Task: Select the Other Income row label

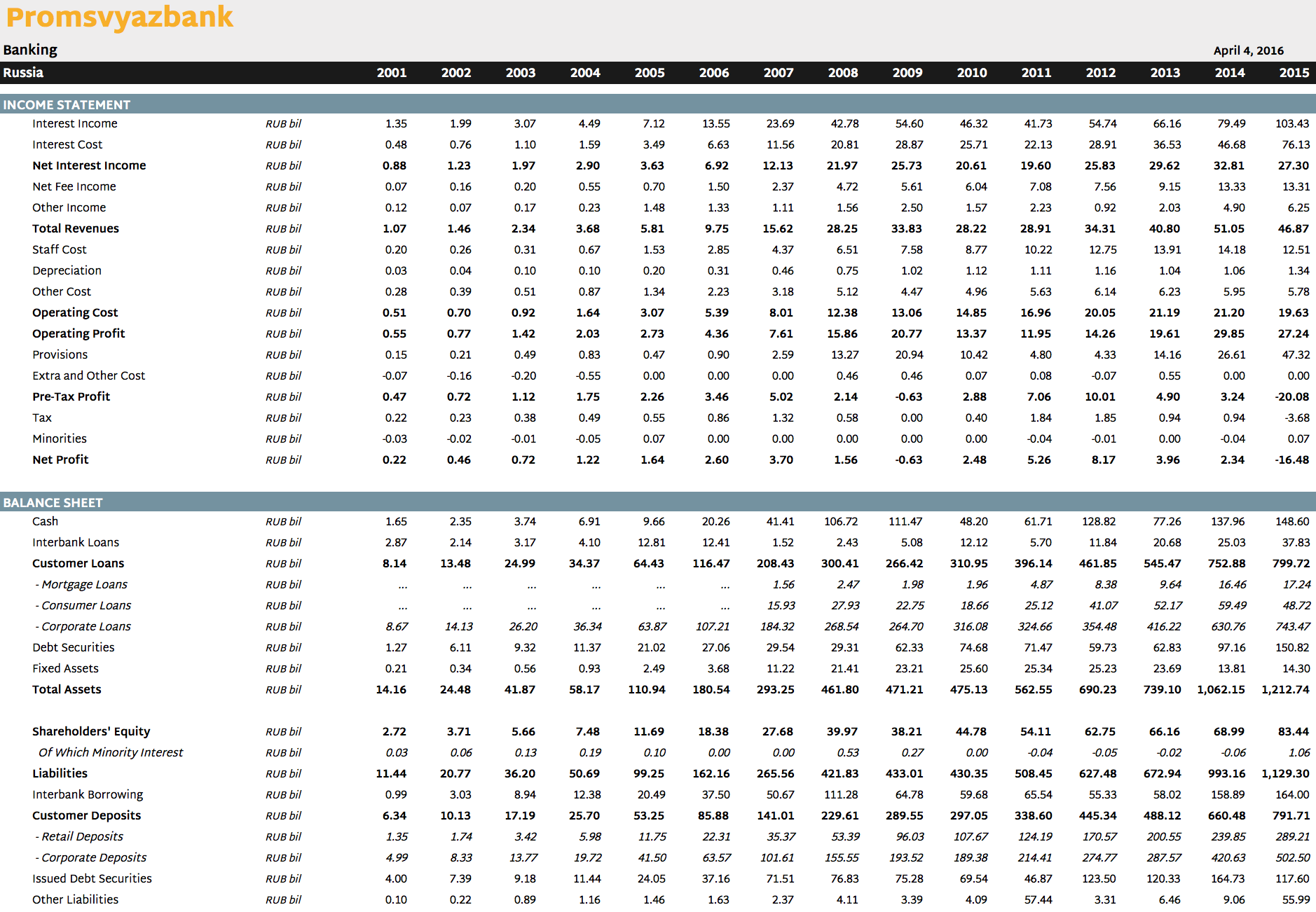Action: tap(69, 208)
